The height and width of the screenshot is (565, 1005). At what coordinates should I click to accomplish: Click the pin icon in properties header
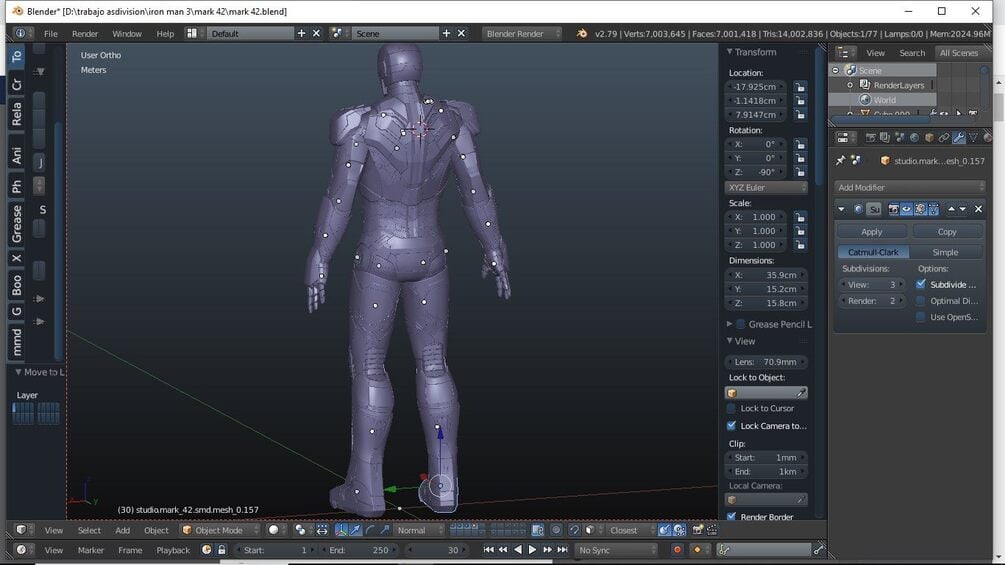(841, 161)
